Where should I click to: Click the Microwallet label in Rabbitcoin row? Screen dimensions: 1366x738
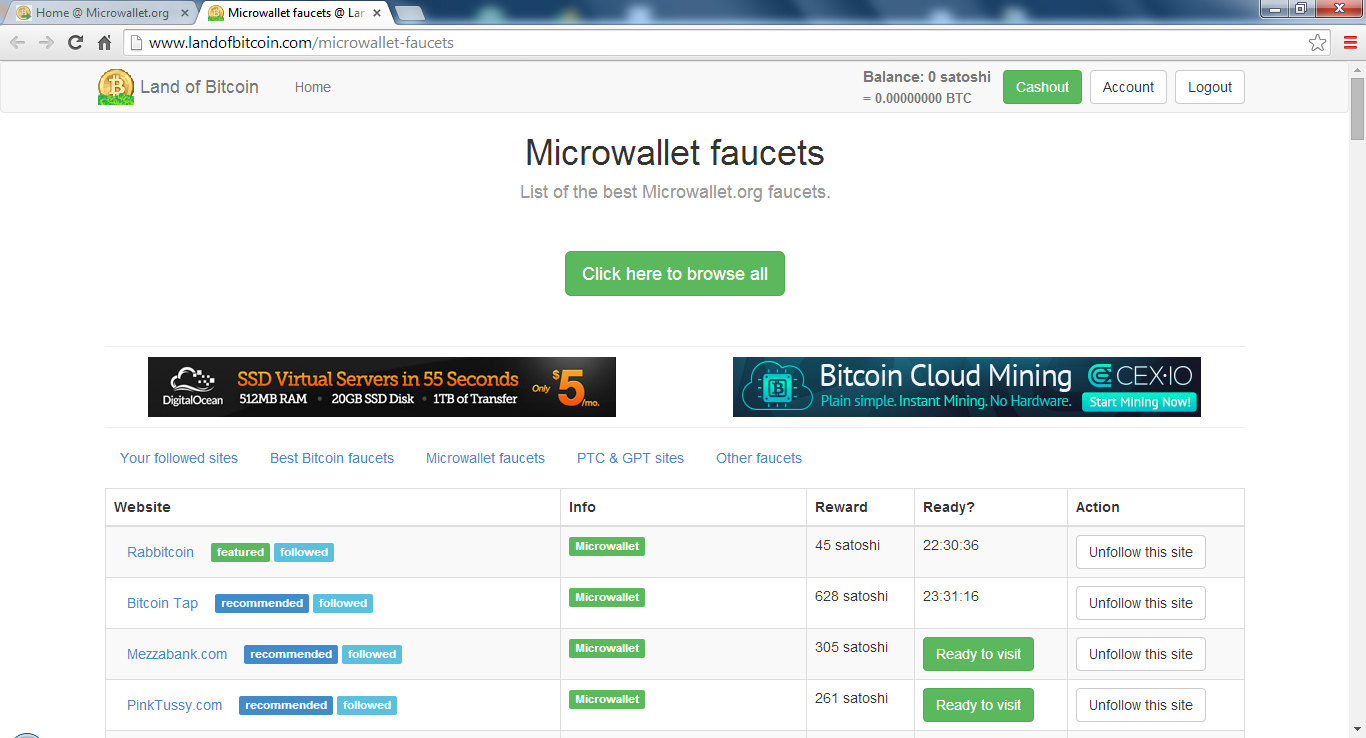[x=607, y=546]
